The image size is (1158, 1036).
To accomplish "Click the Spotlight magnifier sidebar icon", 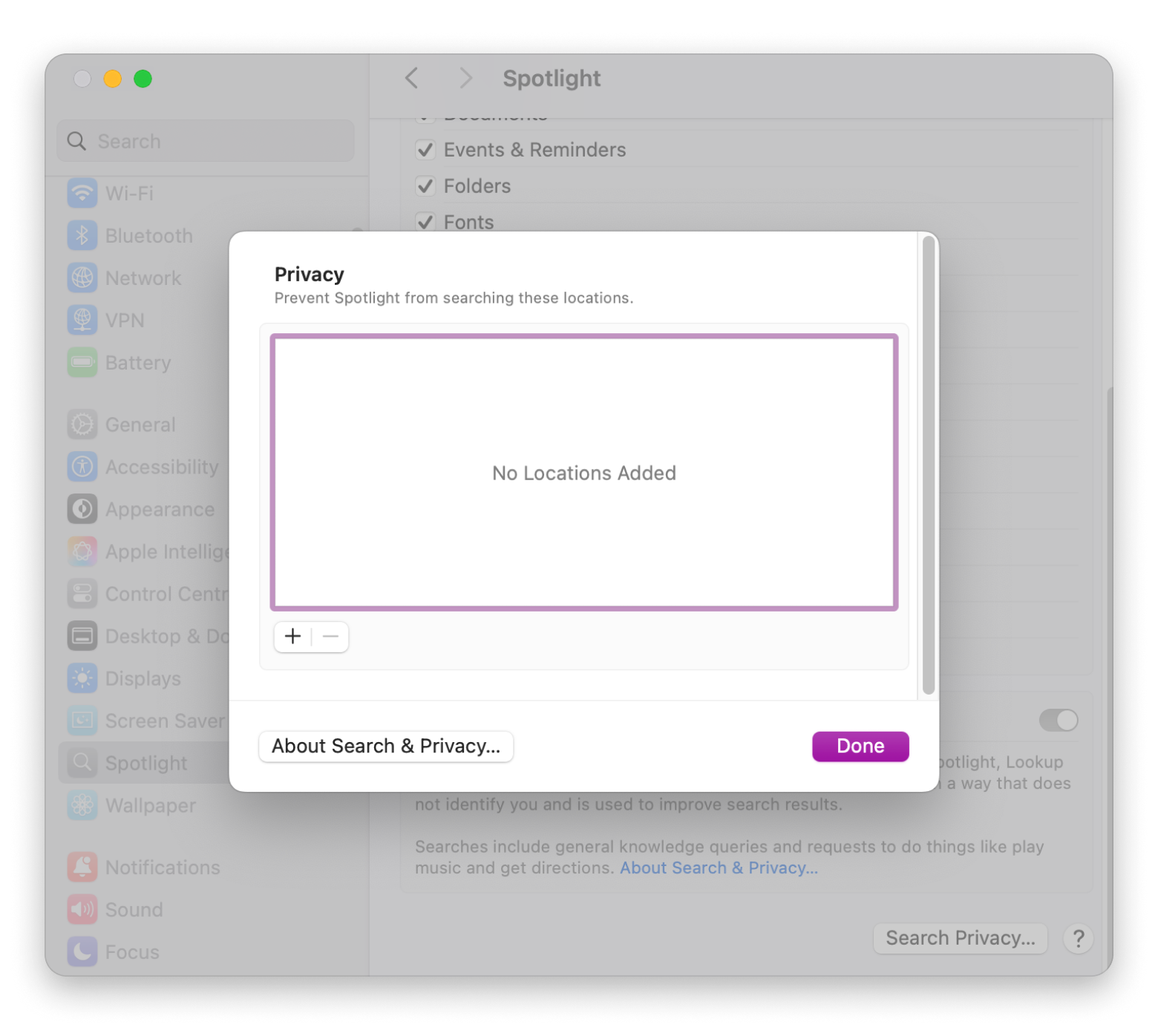I will [x=82, y=763].
